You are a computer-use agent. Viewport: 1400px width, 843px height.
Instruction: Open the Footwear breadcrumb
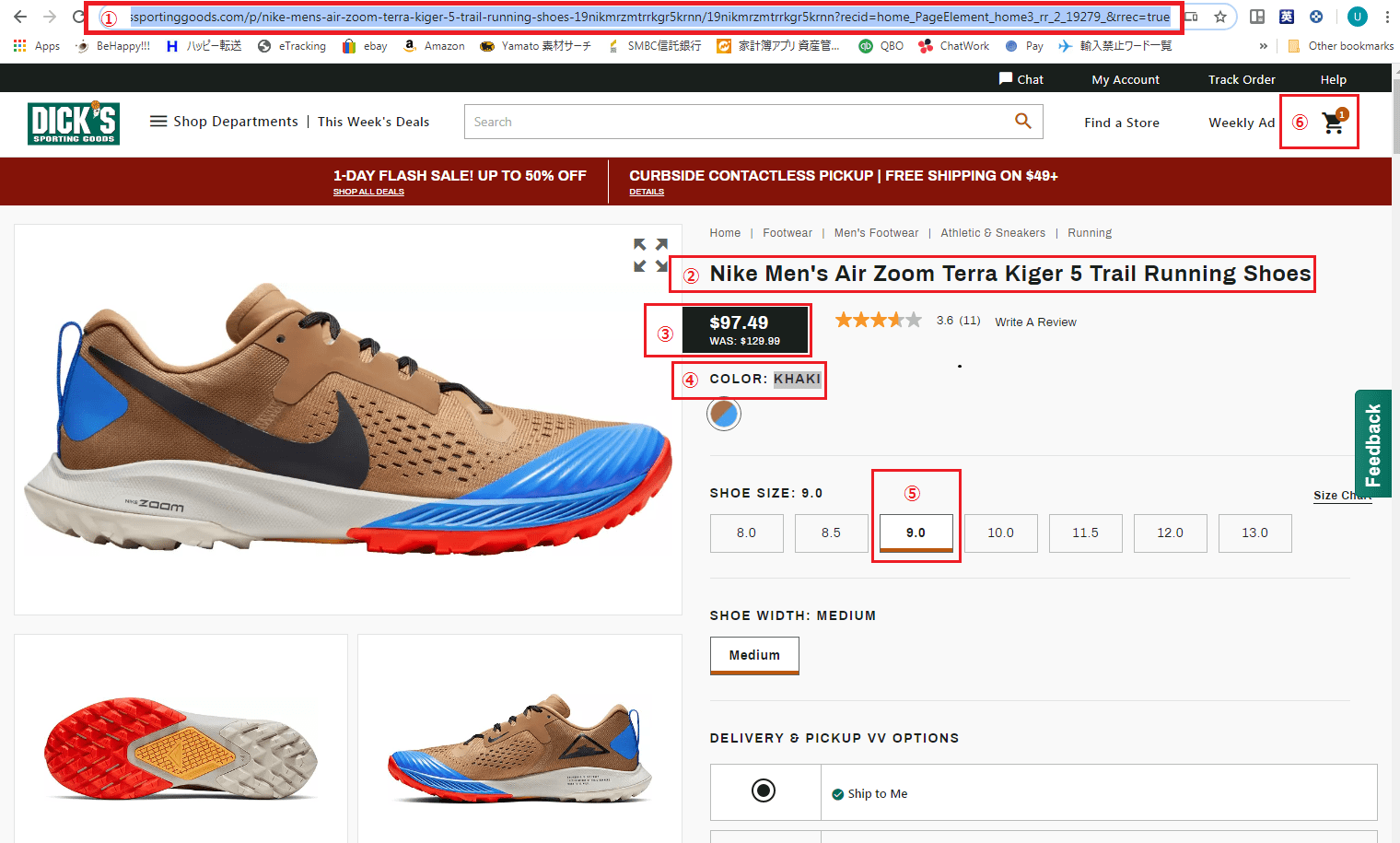pyautogui.click(x=787, y=233)
